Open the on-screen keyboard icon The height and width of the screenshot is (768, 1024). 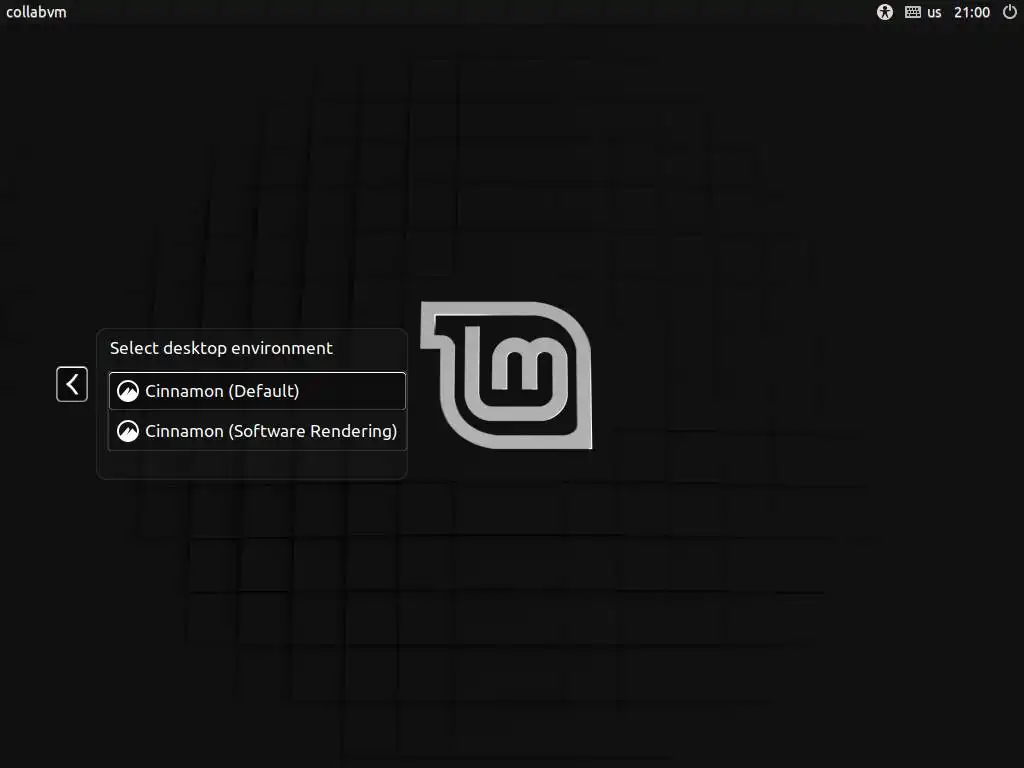click(912, 12)
